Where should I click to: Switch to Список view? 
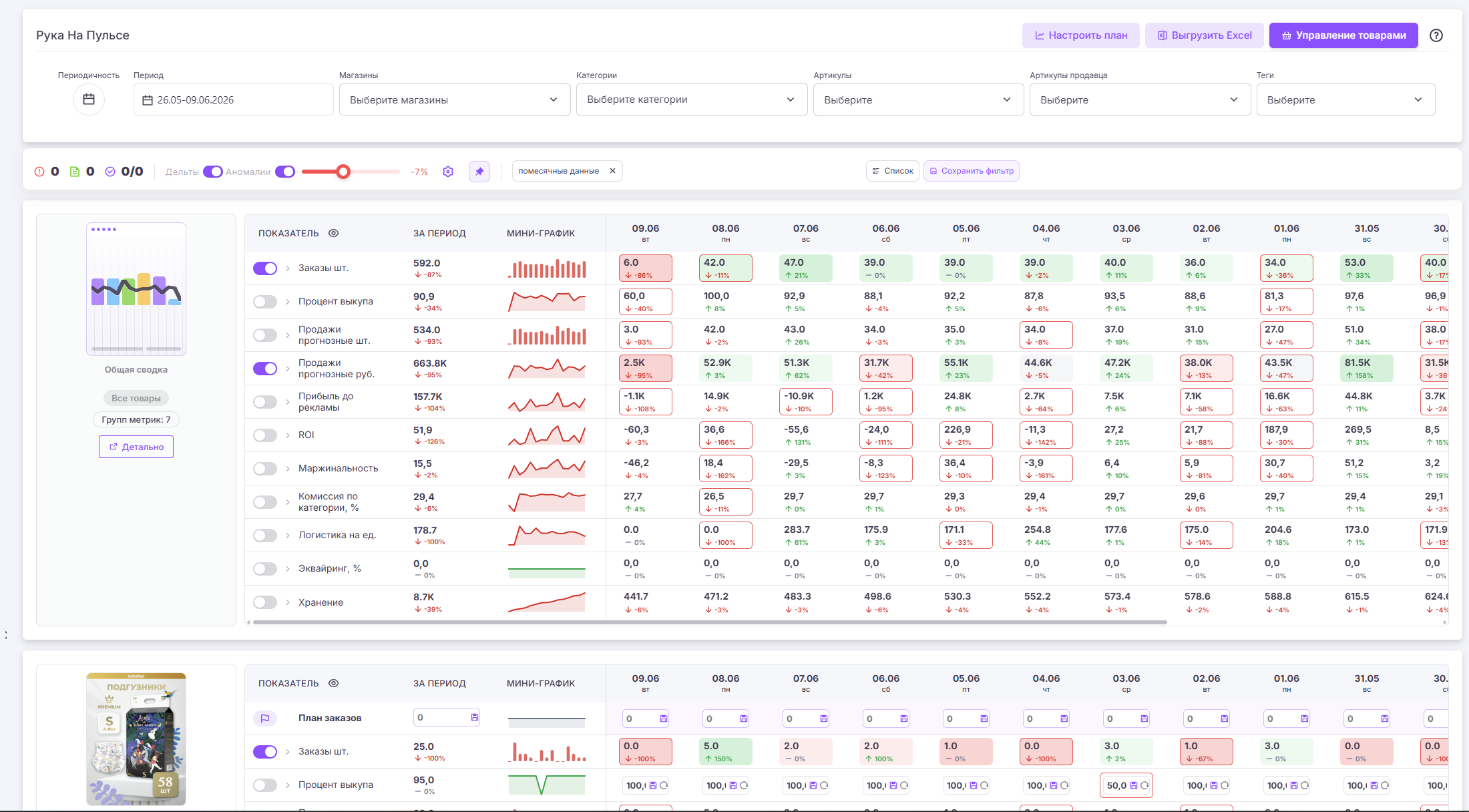coord(893,171)
